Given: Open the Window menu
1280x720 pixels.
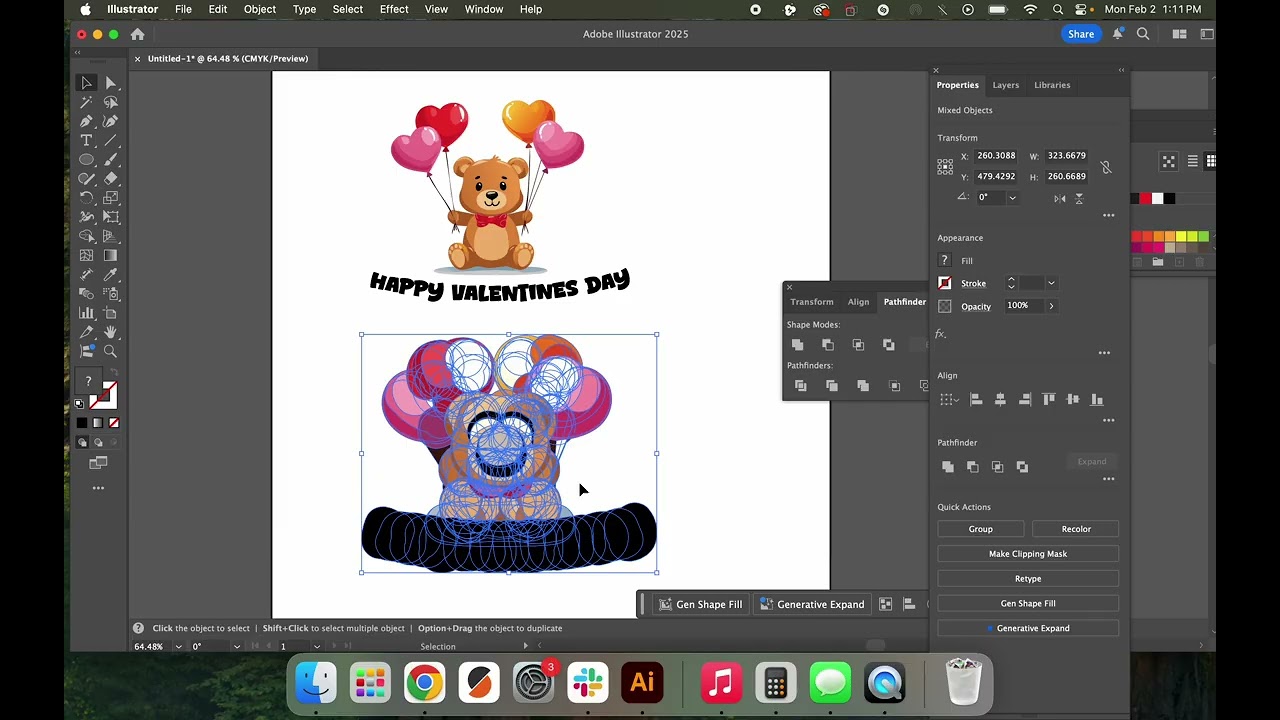Looking at the screenshot, I should [484, 9].
